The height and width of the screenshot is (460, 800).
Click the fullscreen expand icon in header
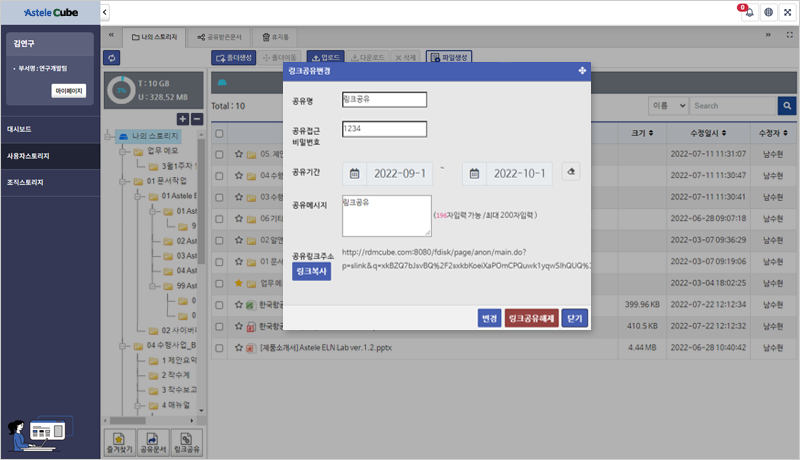coord(787,12)
